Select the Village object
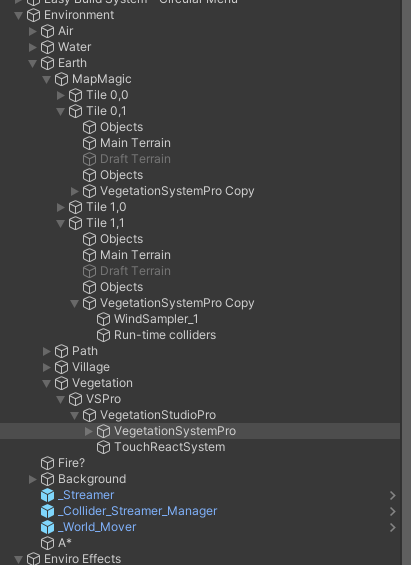Image resolution: width=411 pixels, height=565 pixels. [91, 367]
